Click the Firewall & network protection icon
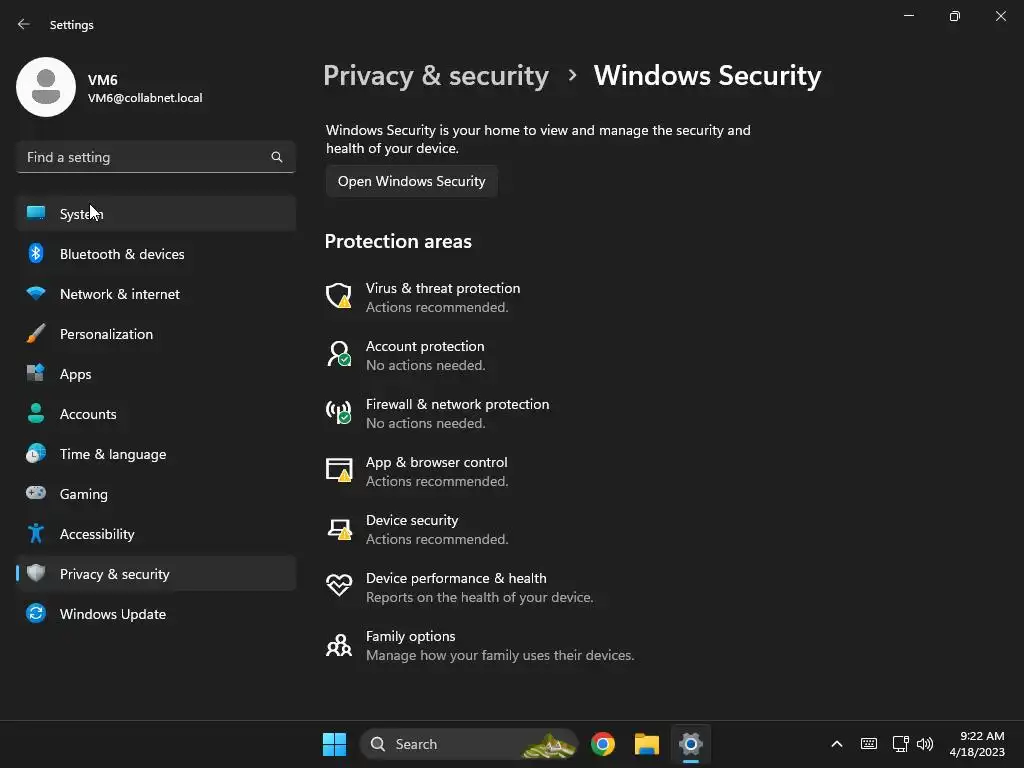This screenshot has height=768, width=1024. [339, 412]
